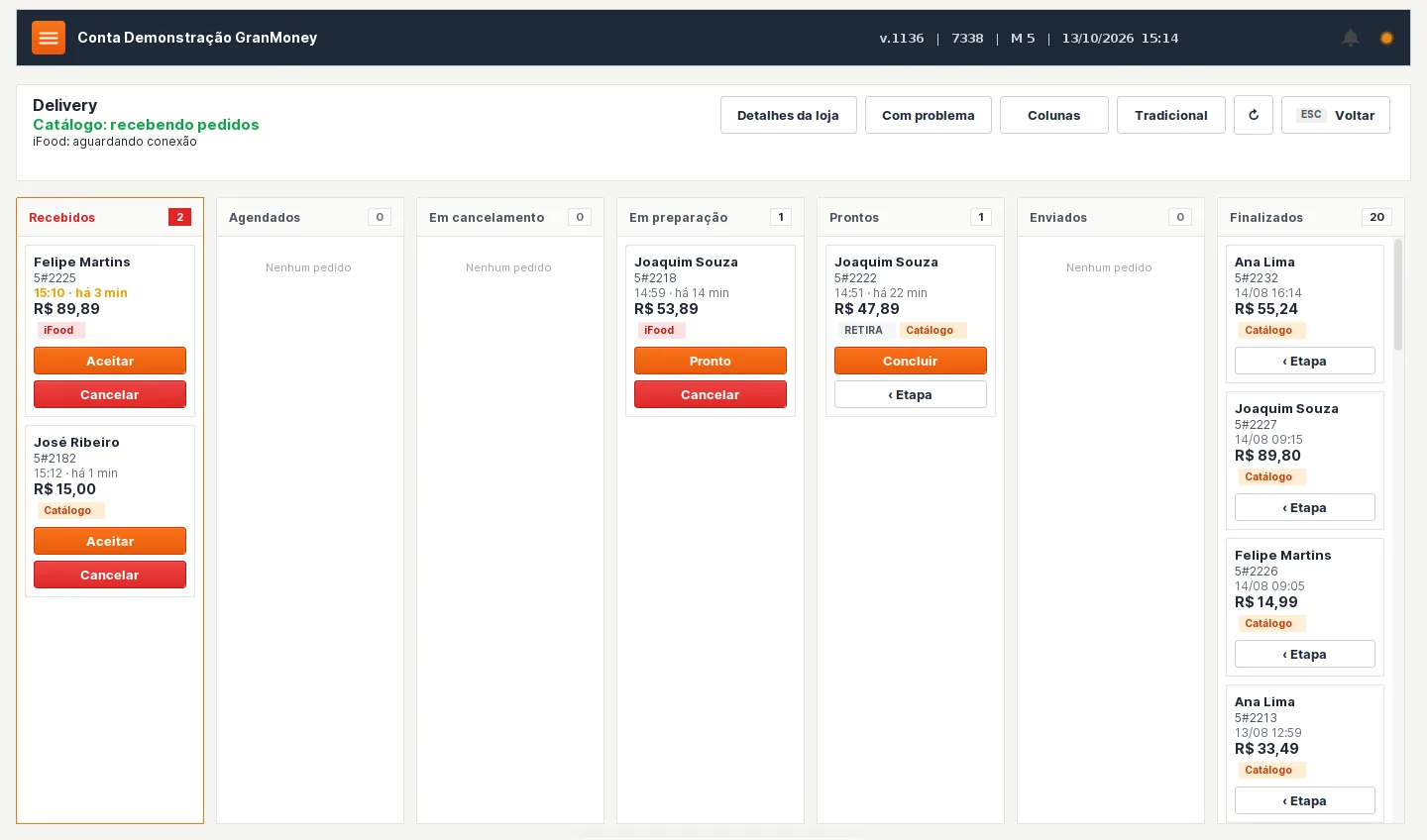Select the Finalizados column header

click(1311, 217)
